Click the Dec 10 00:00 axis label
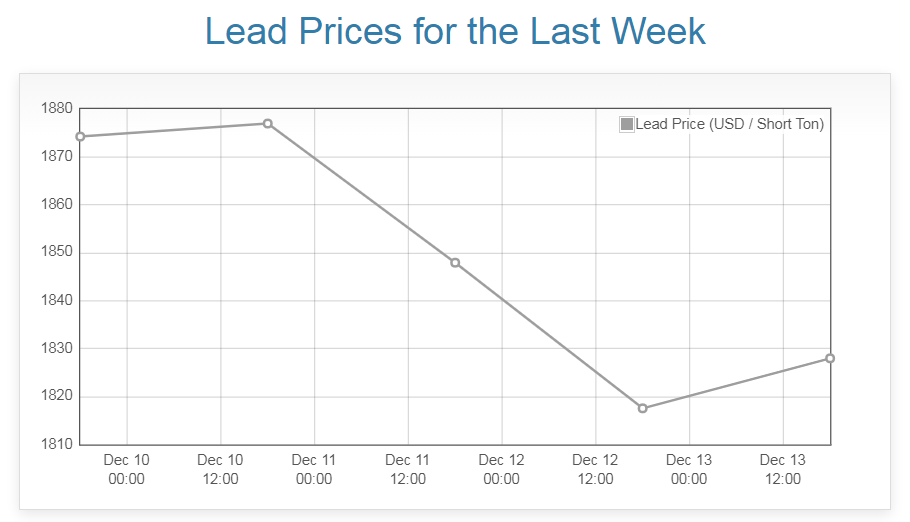910x522 pixels. coord(127,469)
